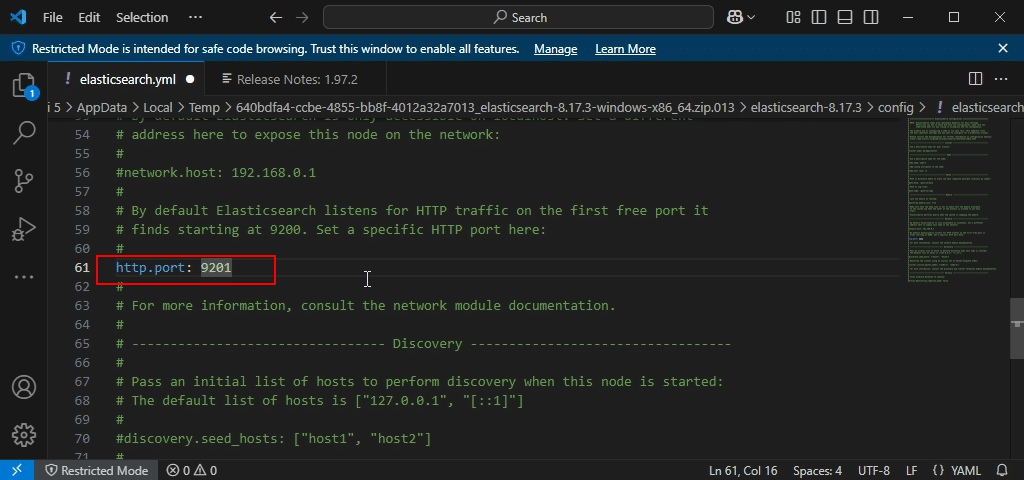This screenshot has width=1024, height=480.
Task: Click the split editor right icon
Action: tap(975, 79)
